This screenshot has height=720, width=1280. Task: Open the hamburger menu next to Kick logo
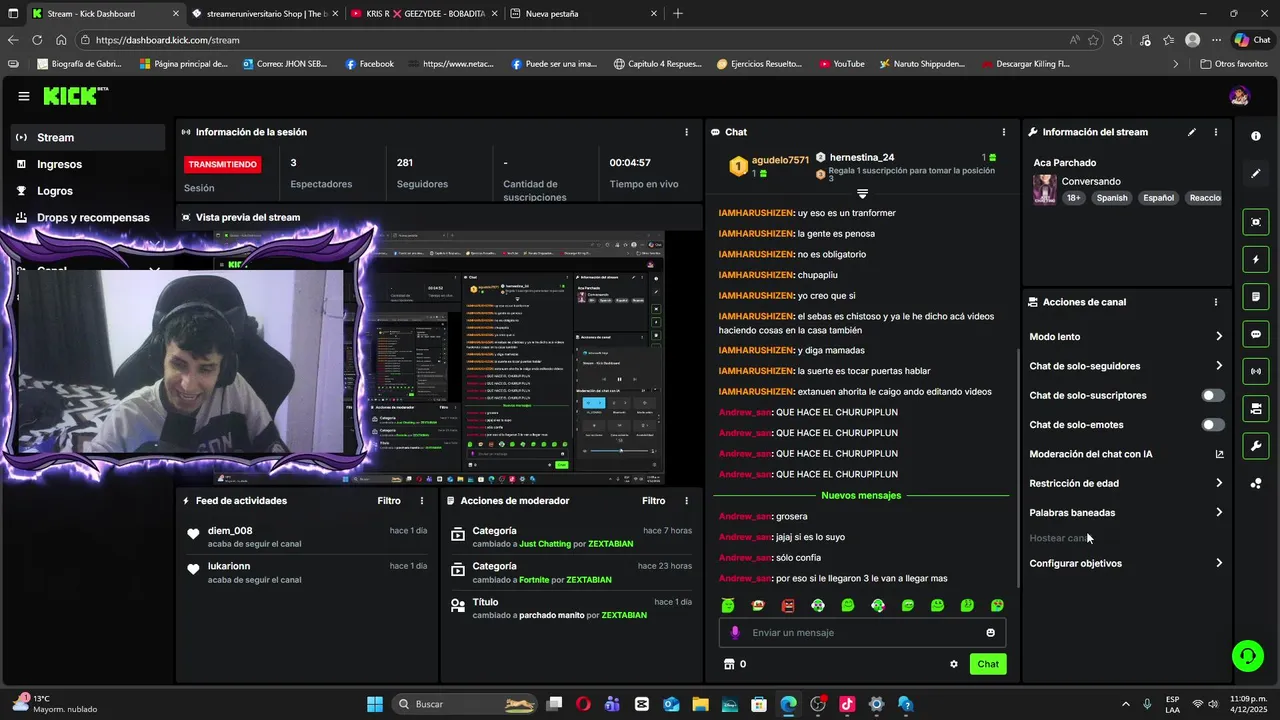[x=23, y=96]
